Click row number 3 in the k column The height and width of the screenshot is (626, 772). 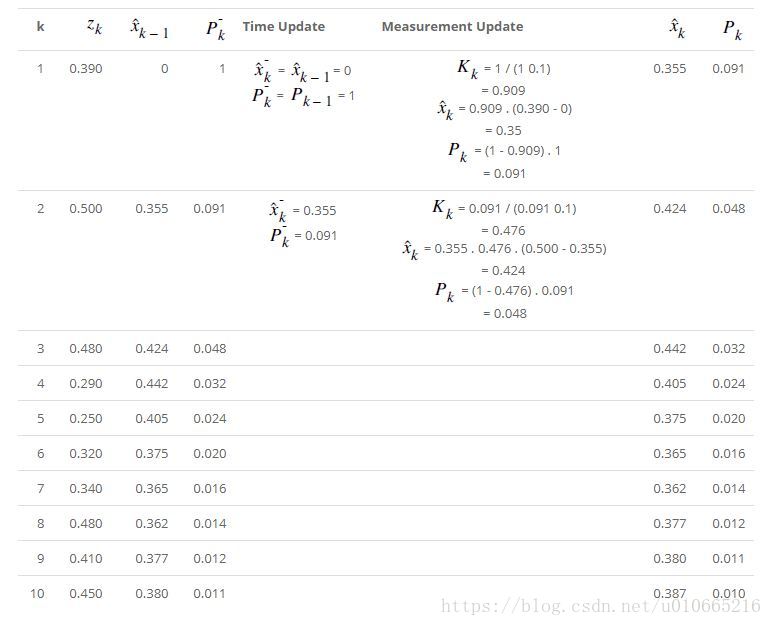pyautogui.click(x=40, y=349)
